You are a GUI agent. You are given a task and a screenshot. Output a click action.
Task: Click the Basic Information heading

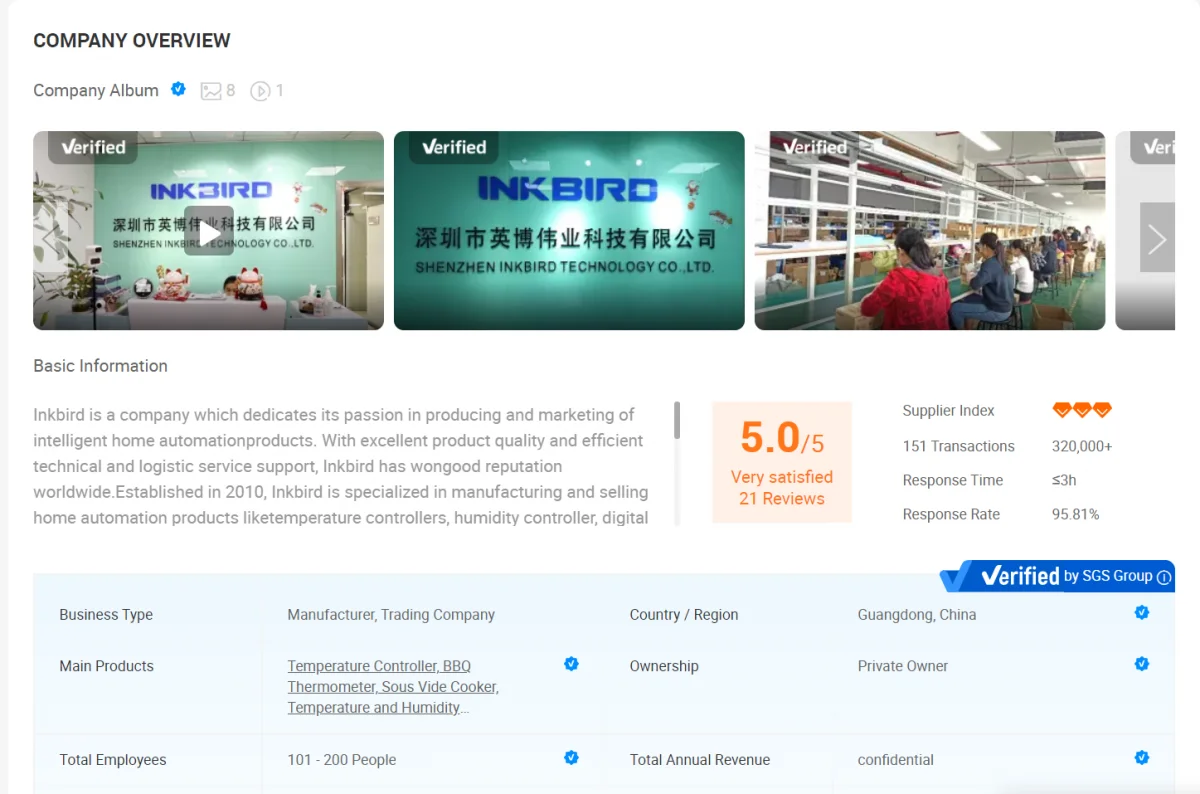tap(100, 366)
